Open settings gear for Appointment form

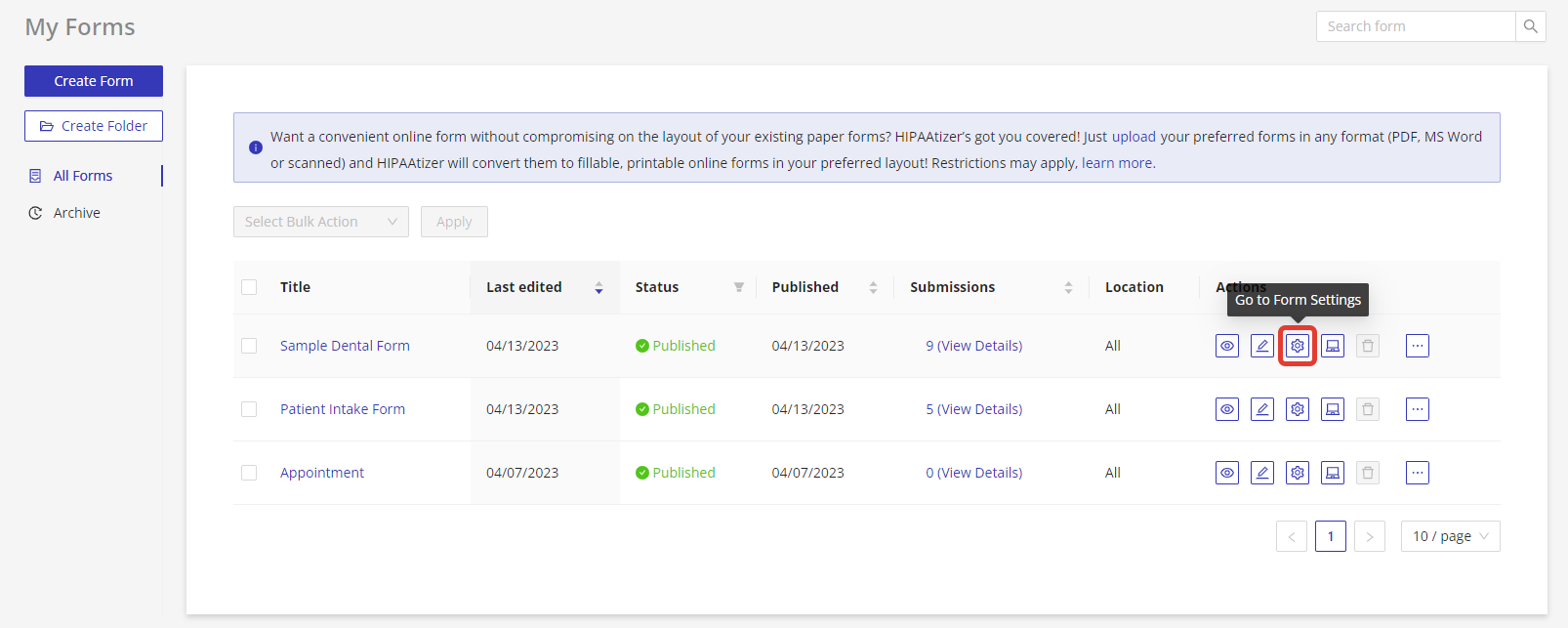(x=1297, y=473)
